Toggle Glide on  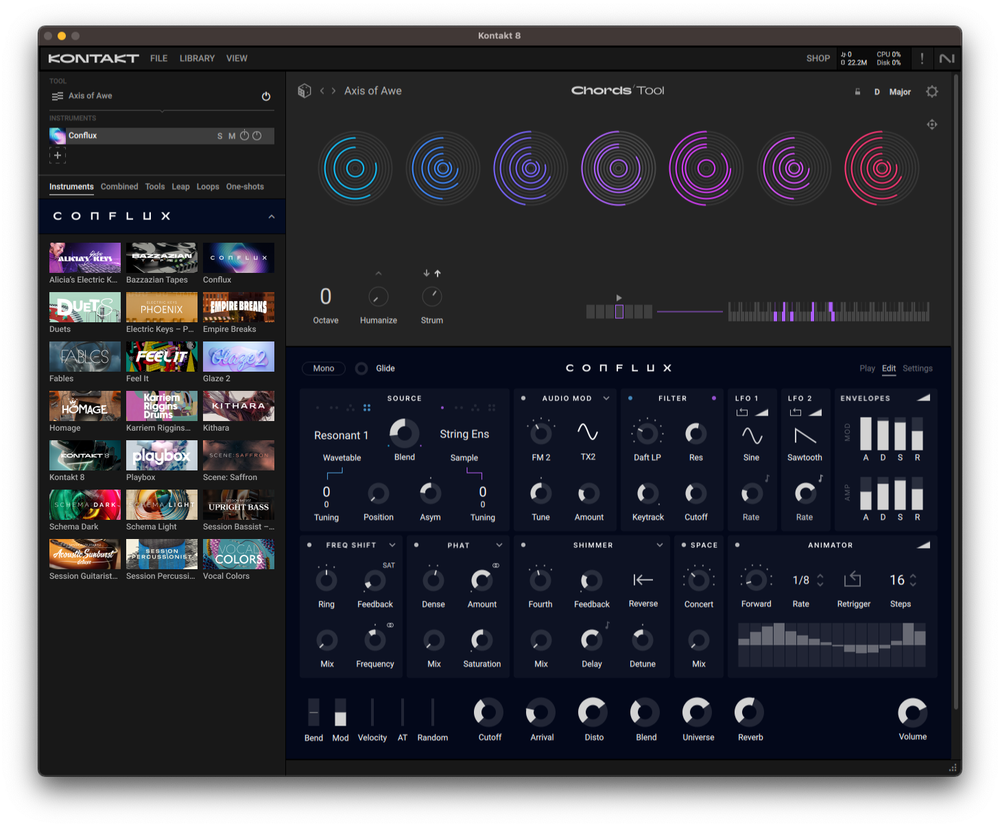pos(360,368)
